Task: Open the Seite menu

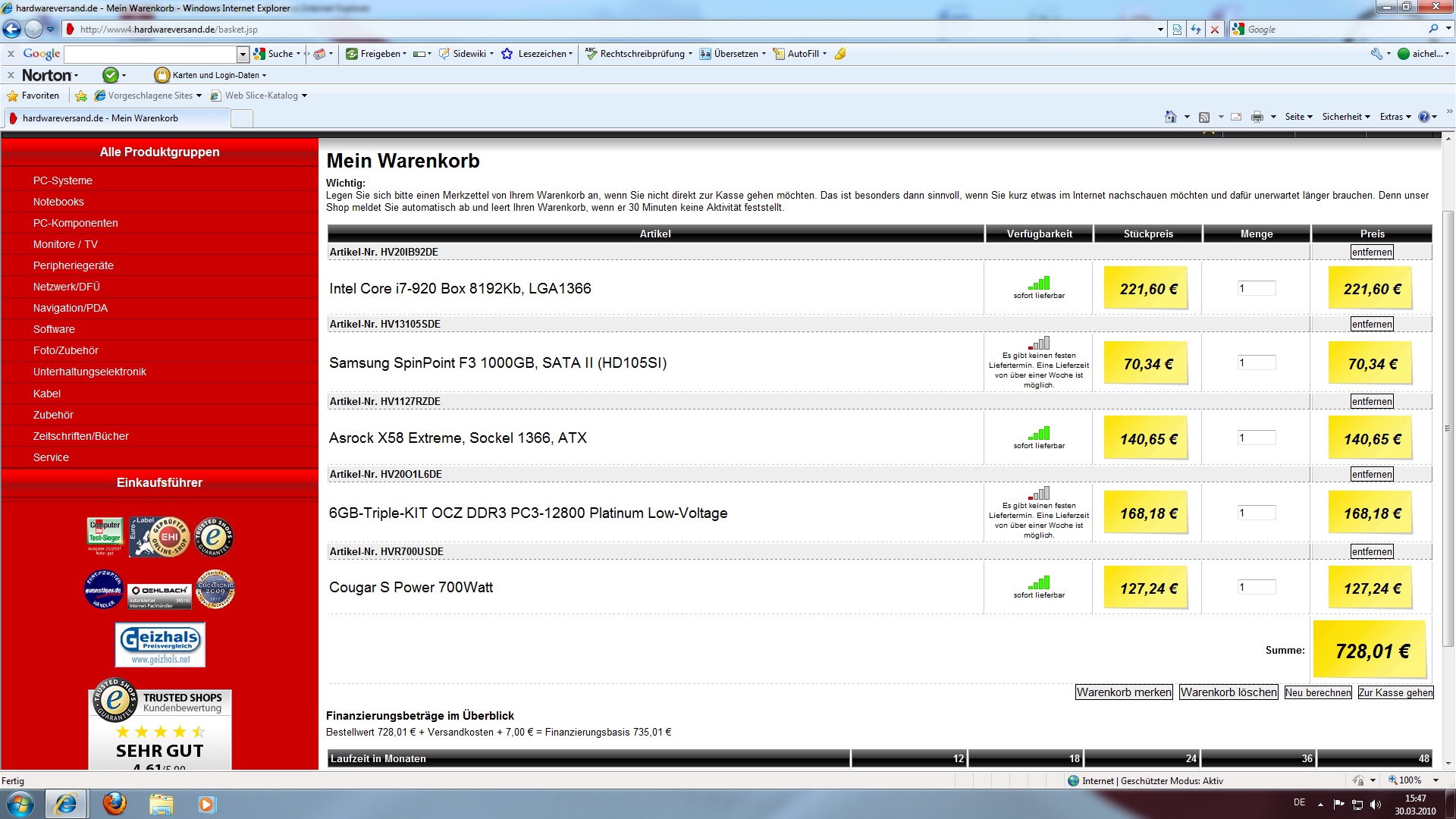Action: point(1298,117)
